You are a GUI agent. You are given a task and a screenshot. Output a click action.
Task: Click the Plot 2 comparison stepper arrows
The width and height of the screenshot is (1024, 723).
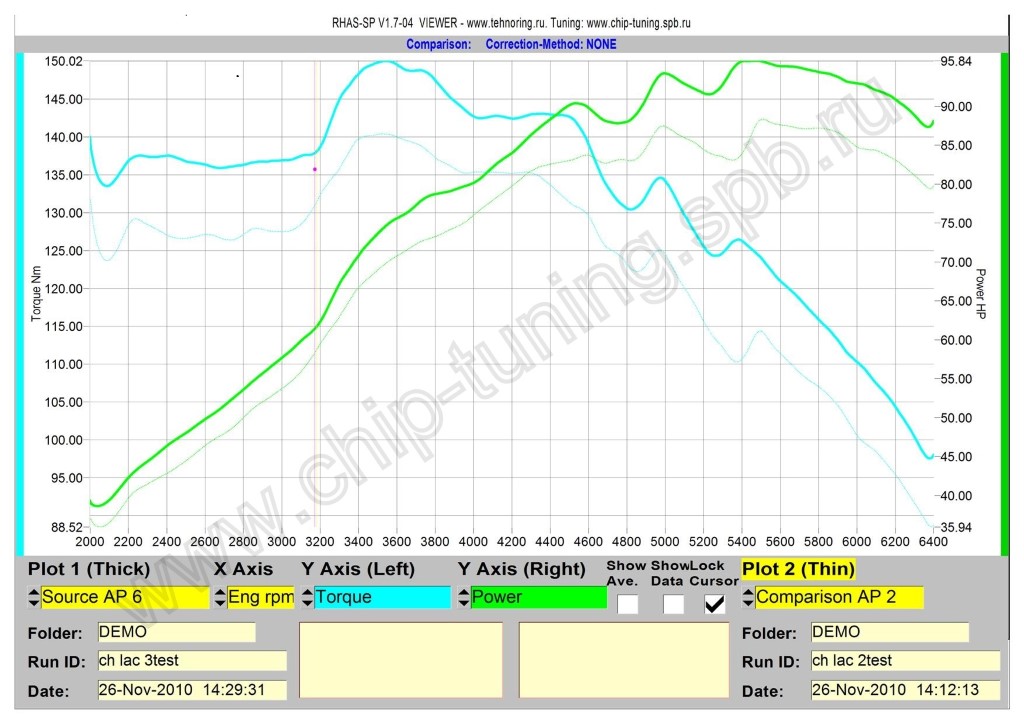[x=749, y=598]
